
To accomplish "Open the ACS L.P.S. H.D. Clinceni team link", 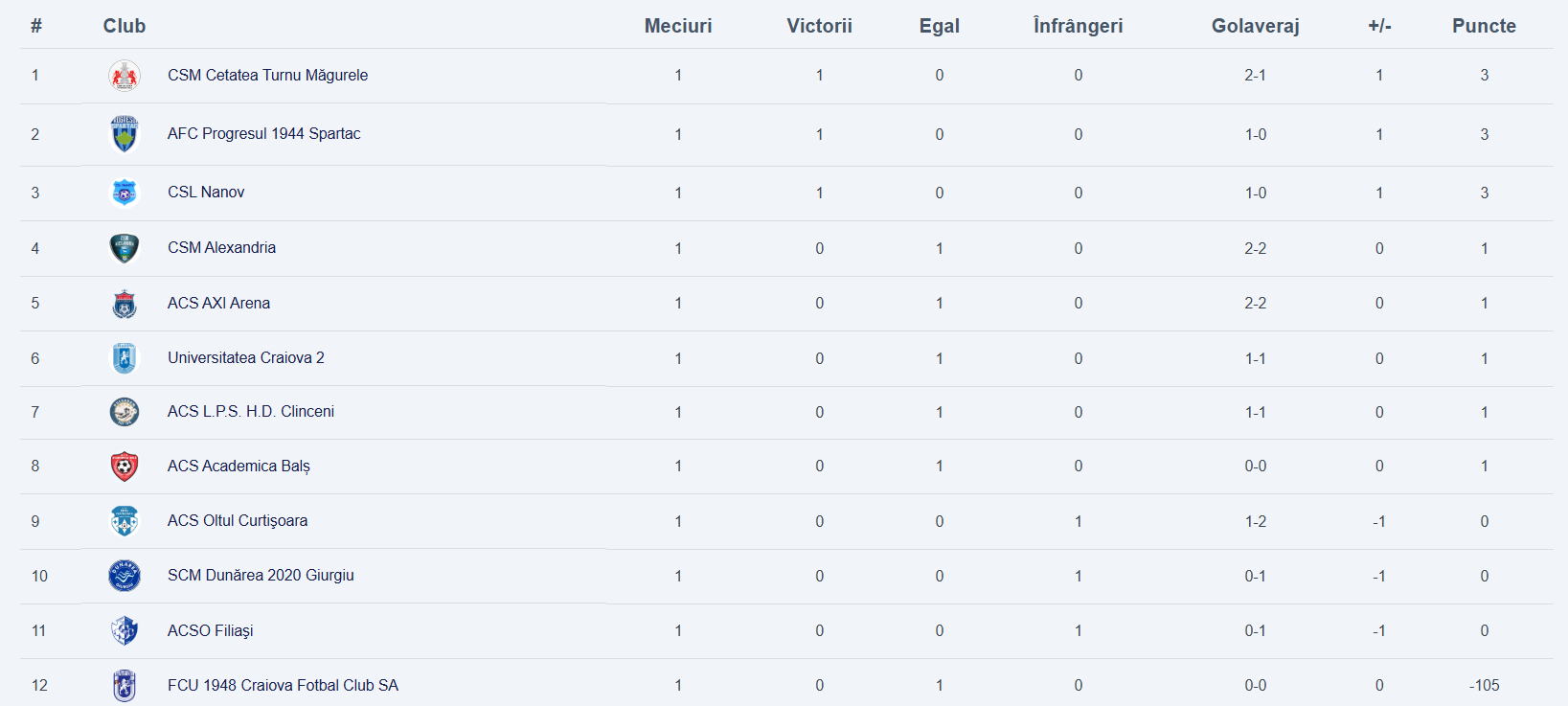I will tap(251, 412).
